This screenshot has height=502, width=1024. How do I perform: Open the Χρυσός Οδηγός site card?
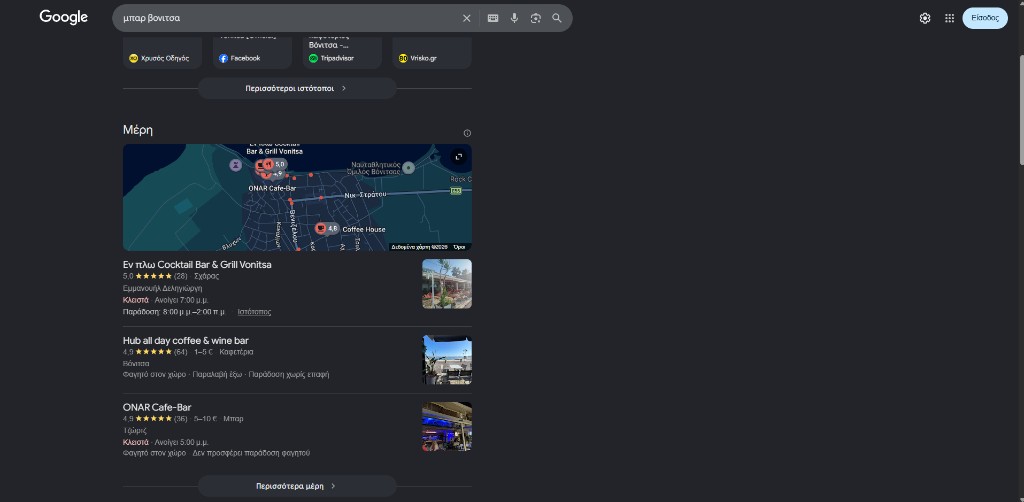pyautogui.click(x=162, y=54)
